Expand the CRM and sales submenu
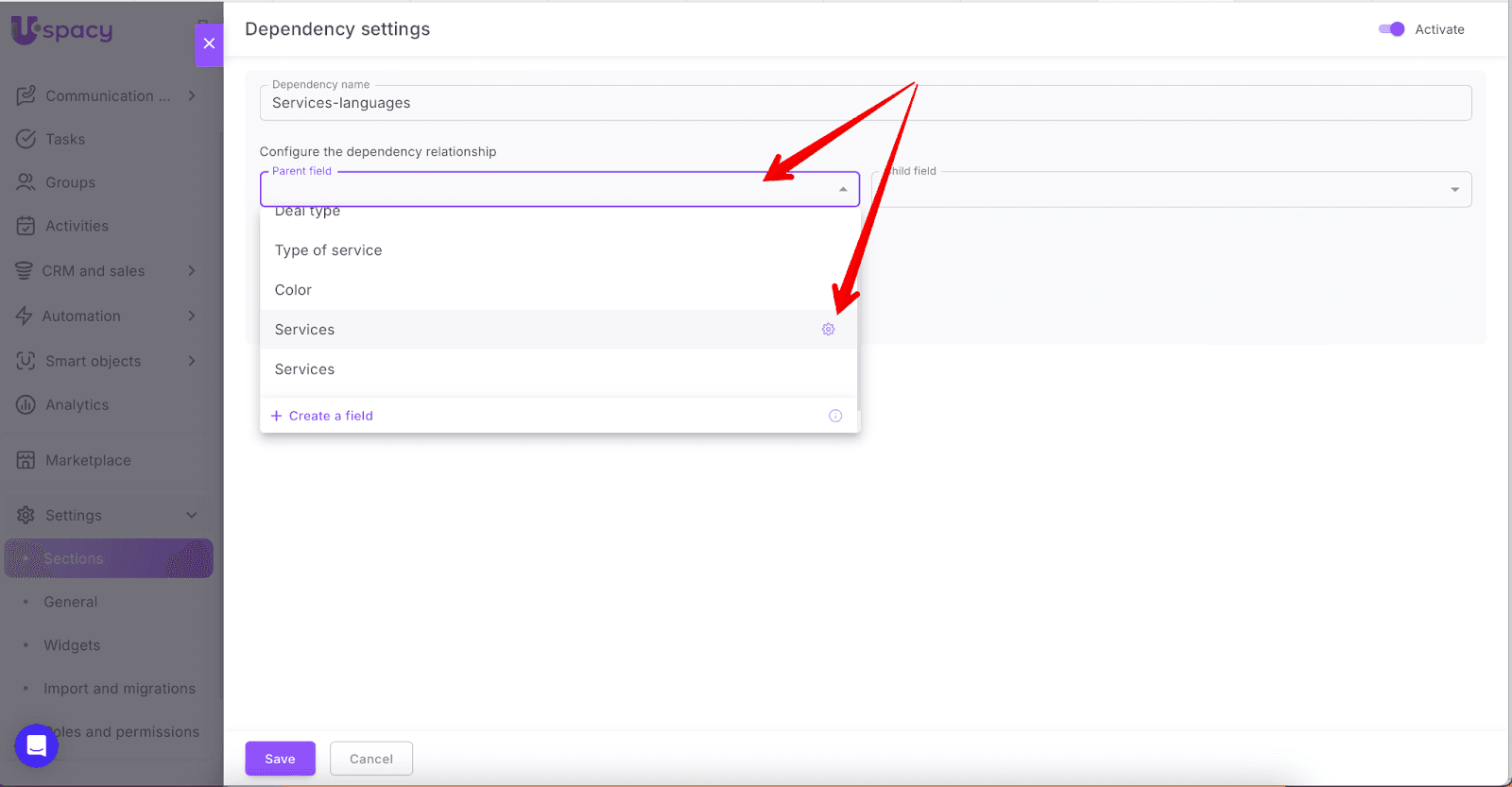 192,271
